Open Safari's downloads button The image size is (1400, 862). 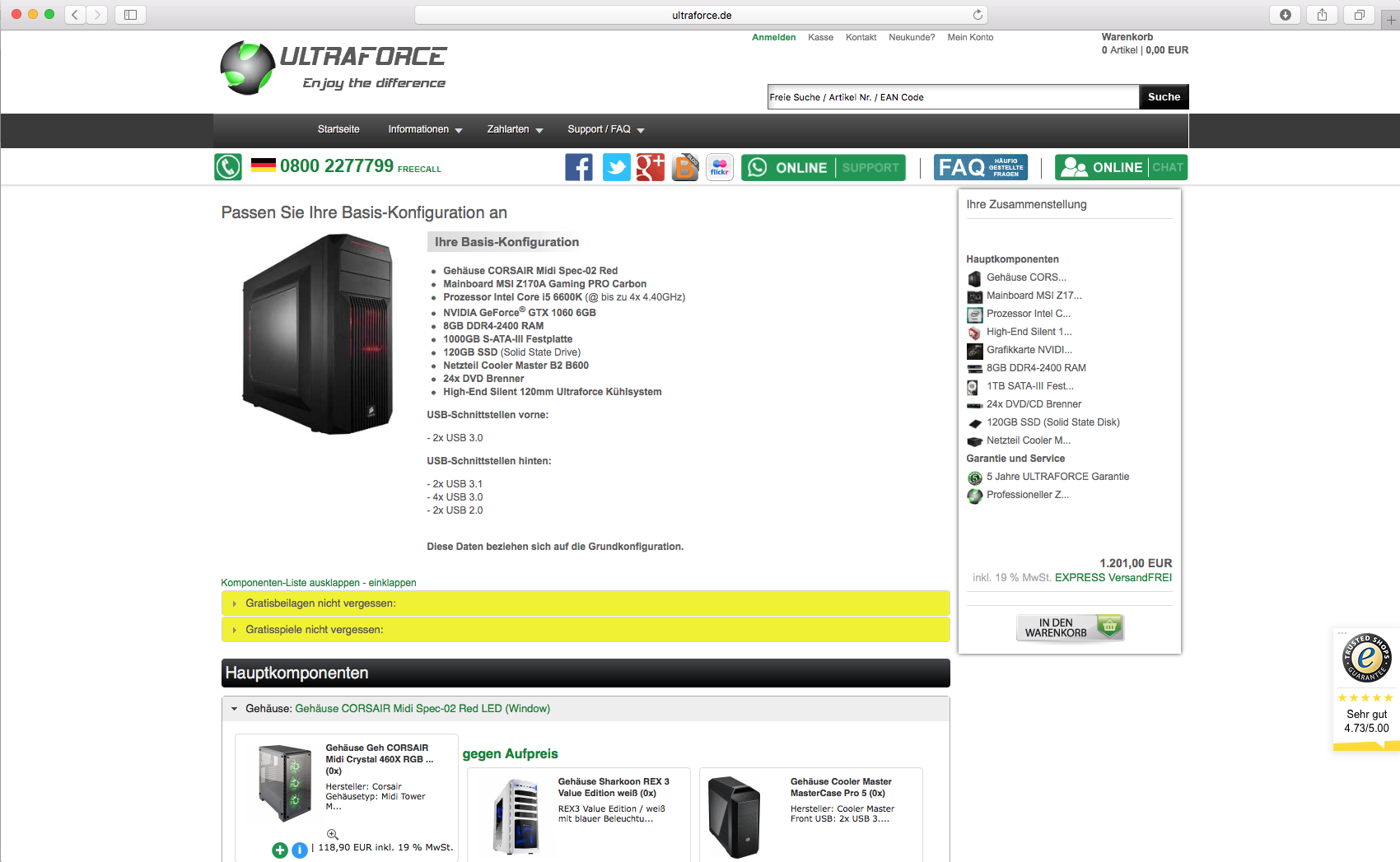[1285, 15]
